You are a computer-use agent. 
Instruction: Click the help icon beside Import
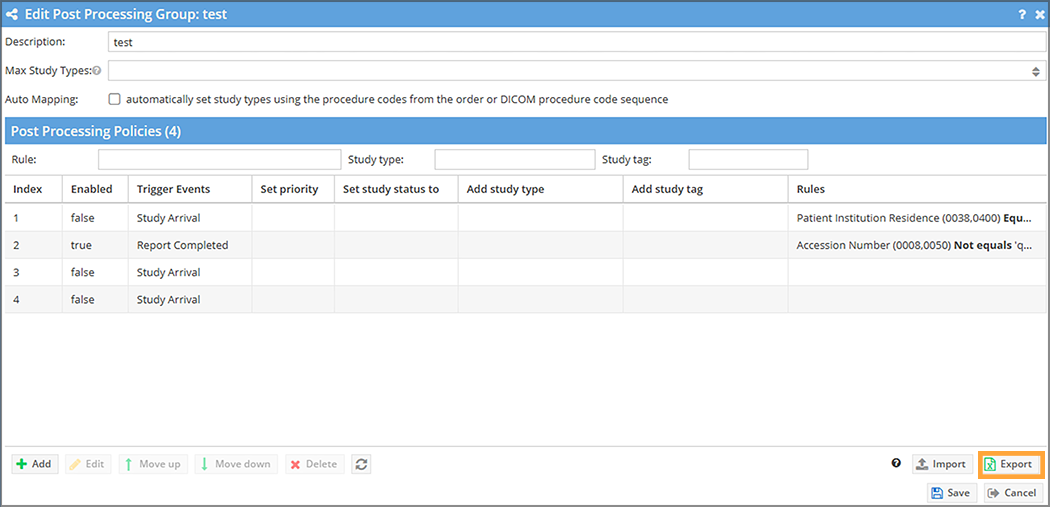coord(896,464)
